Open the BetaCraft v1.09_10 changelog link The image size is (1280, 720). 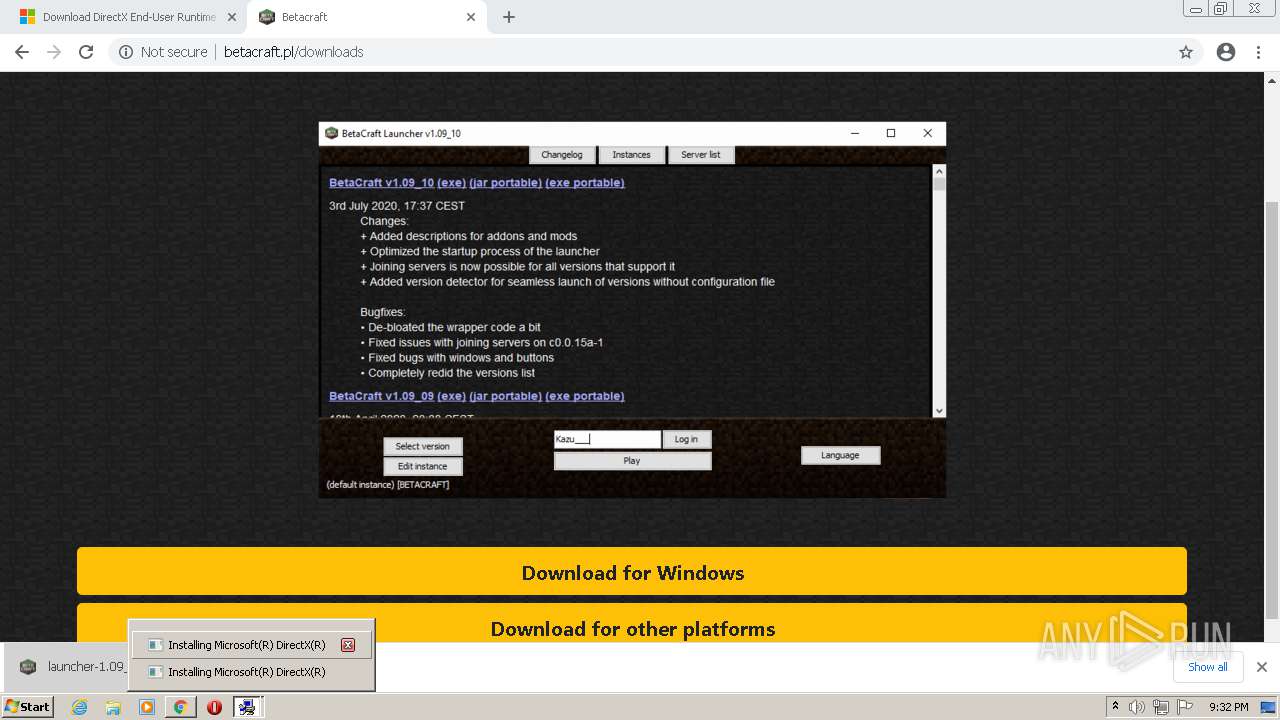pos(382,183)
